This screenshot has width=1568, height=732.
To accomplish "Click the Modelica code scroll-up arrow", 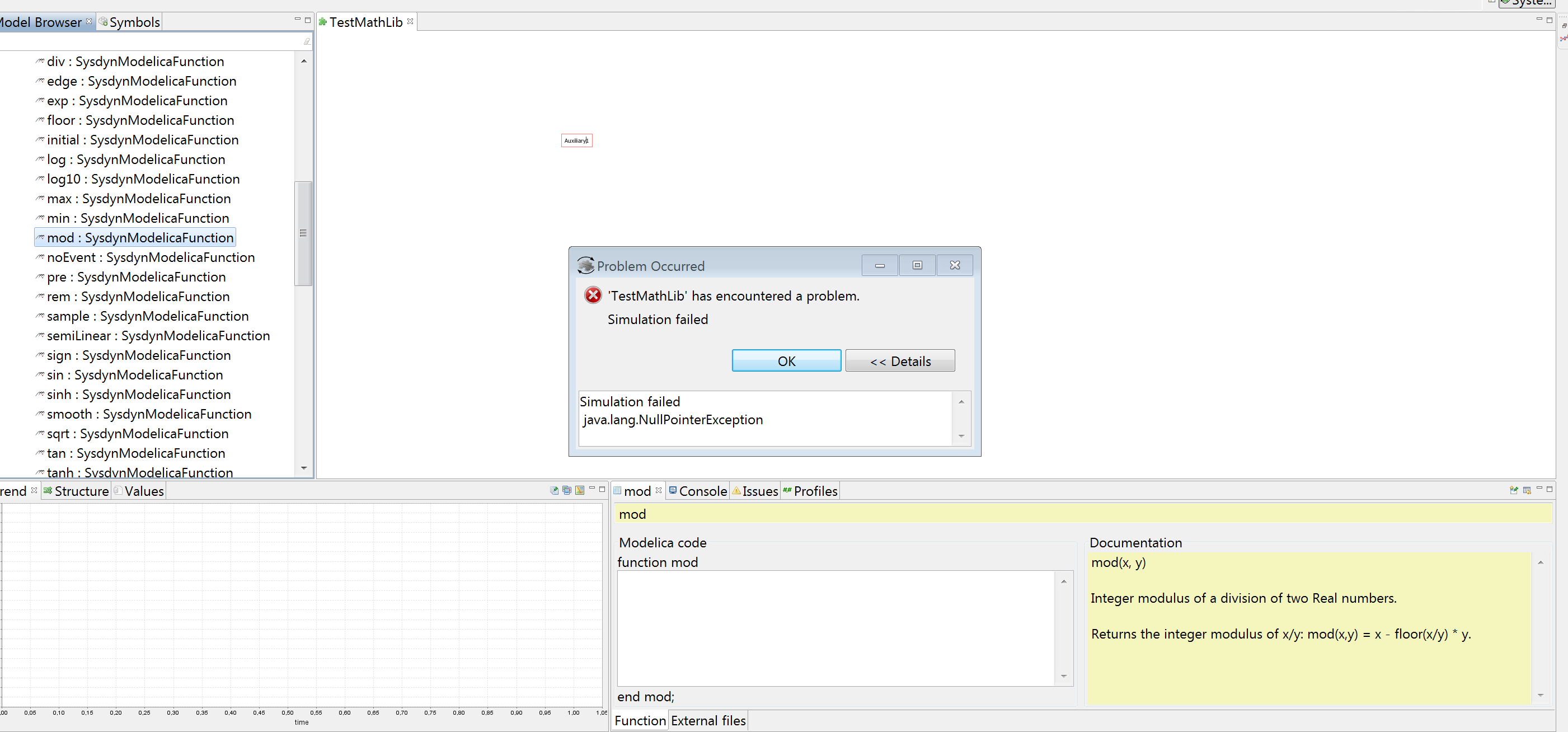I will click(x=1063, y=581).
